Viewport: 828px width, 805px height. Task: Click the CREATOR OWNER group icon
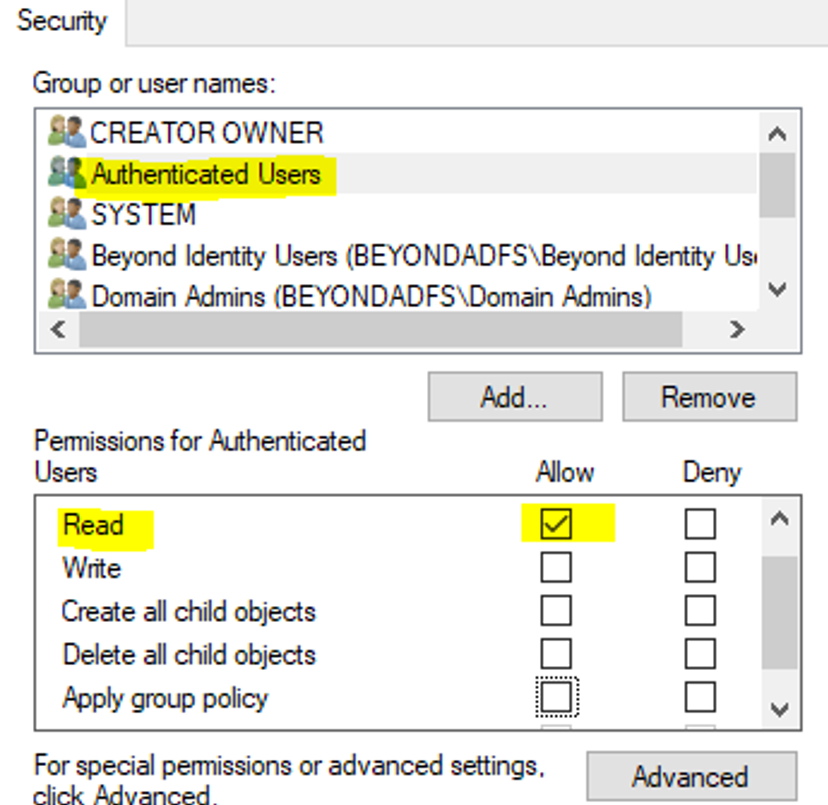click(67, 133)
